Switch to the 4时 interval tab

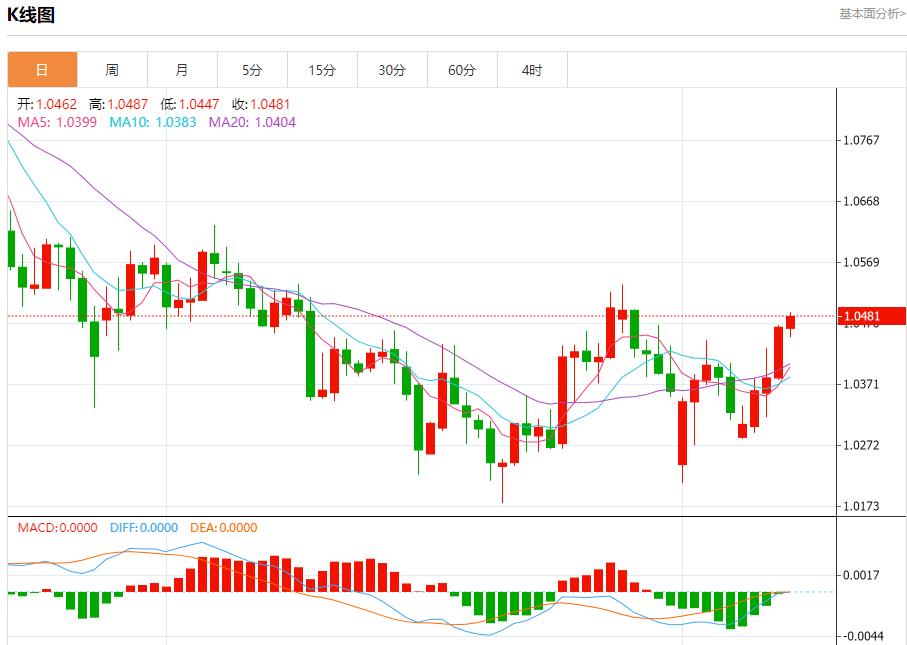532,70
